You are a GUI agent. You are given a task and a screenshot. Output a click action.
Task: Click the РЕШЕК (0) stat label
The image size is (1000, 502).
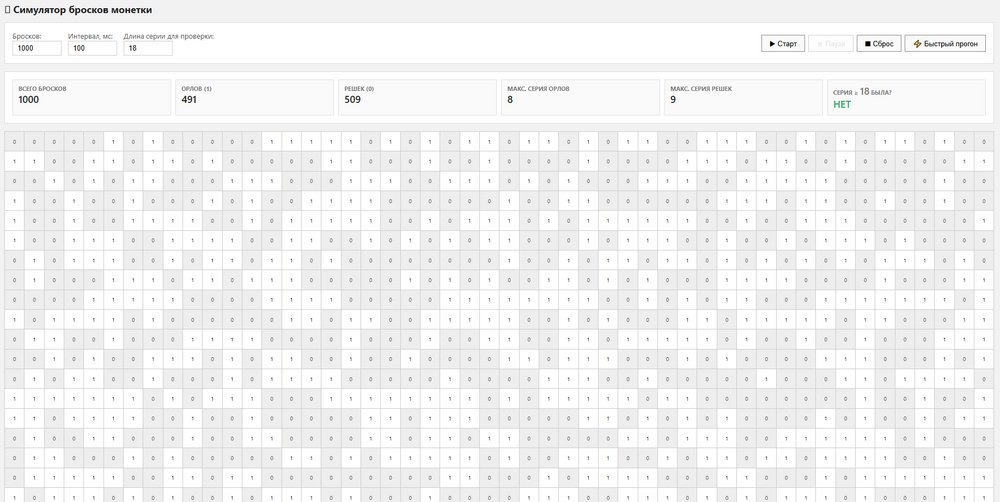(x=359, y=89)
